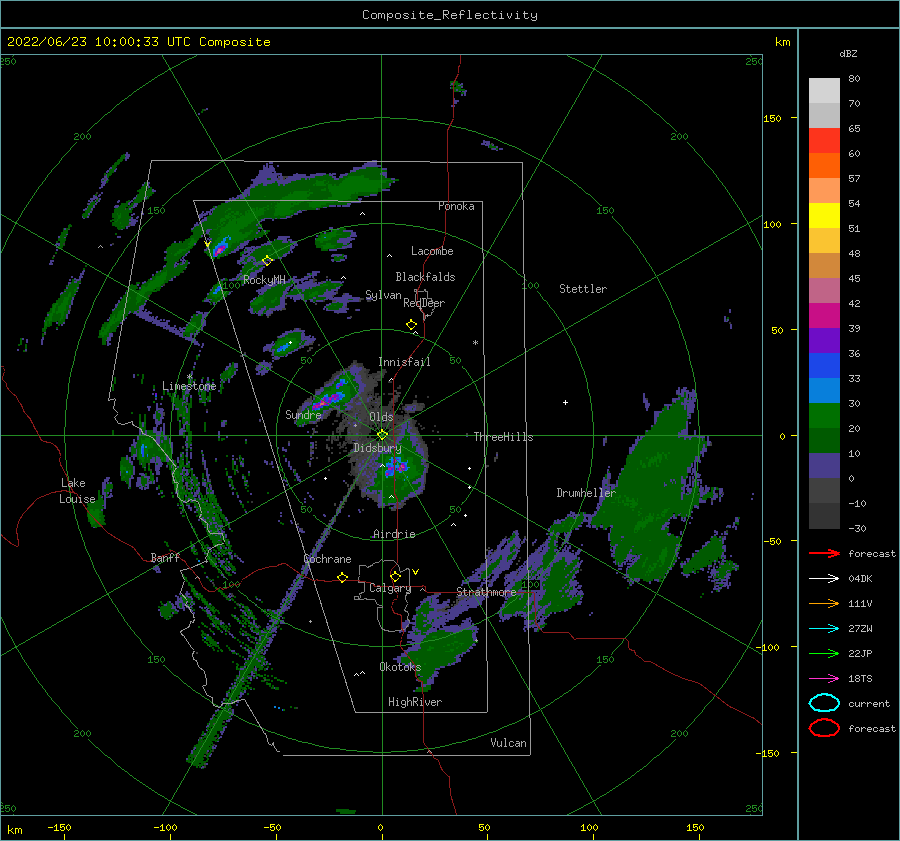This screenshot has height=841, width=900.
Task: Click the Composite_Reflectivity title text
Action: tap(450, 15)
